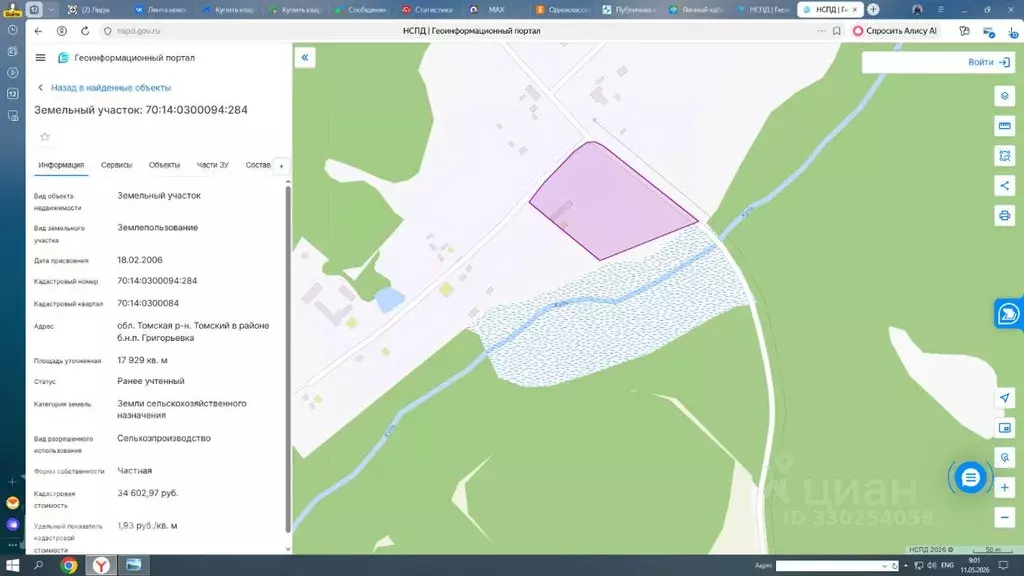Click the taskbar Адрес input field

(x=829, y=566)
